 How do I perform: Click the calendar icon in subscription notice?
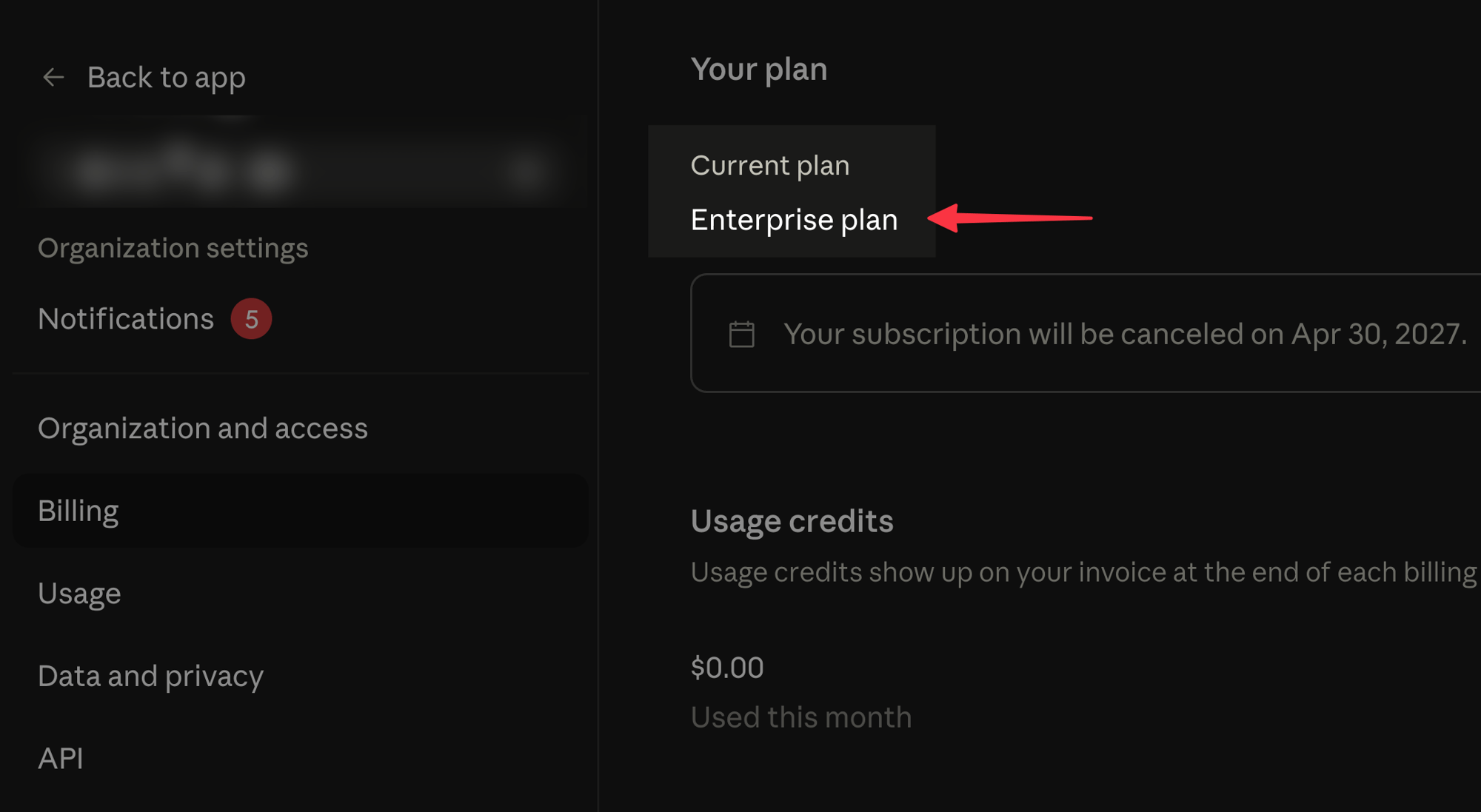(741, 335)
